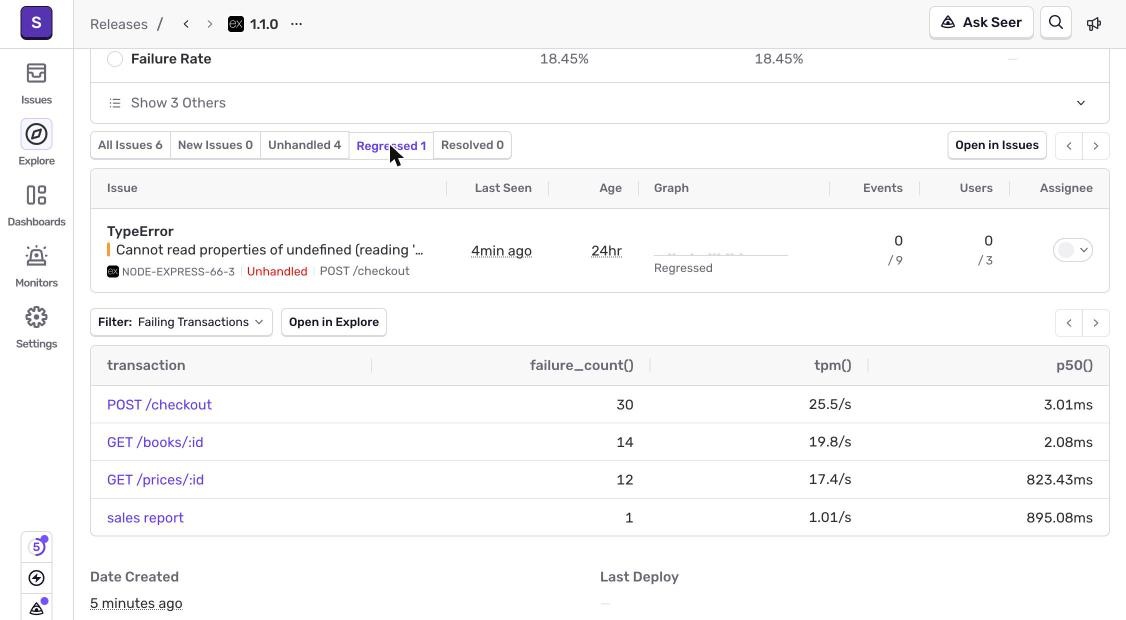The height and width of the screenshot is (620, 1126).
Task: Open the Releases breadcrumb link
Action: [118, 24]
